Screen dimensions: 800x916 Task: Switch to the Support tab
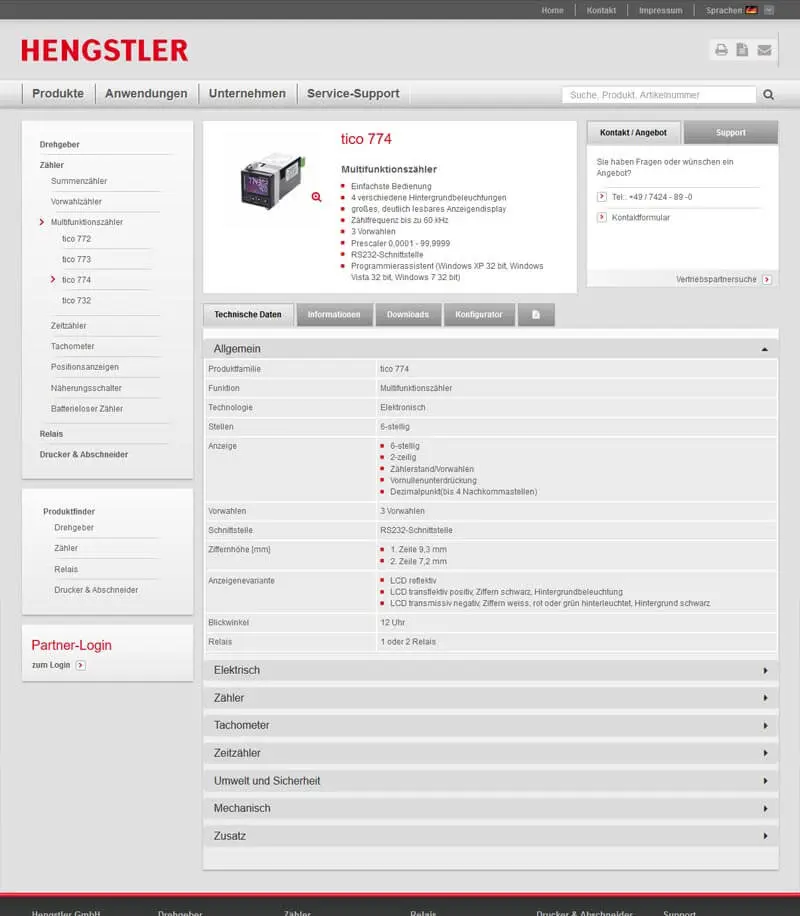click(730, 132)
